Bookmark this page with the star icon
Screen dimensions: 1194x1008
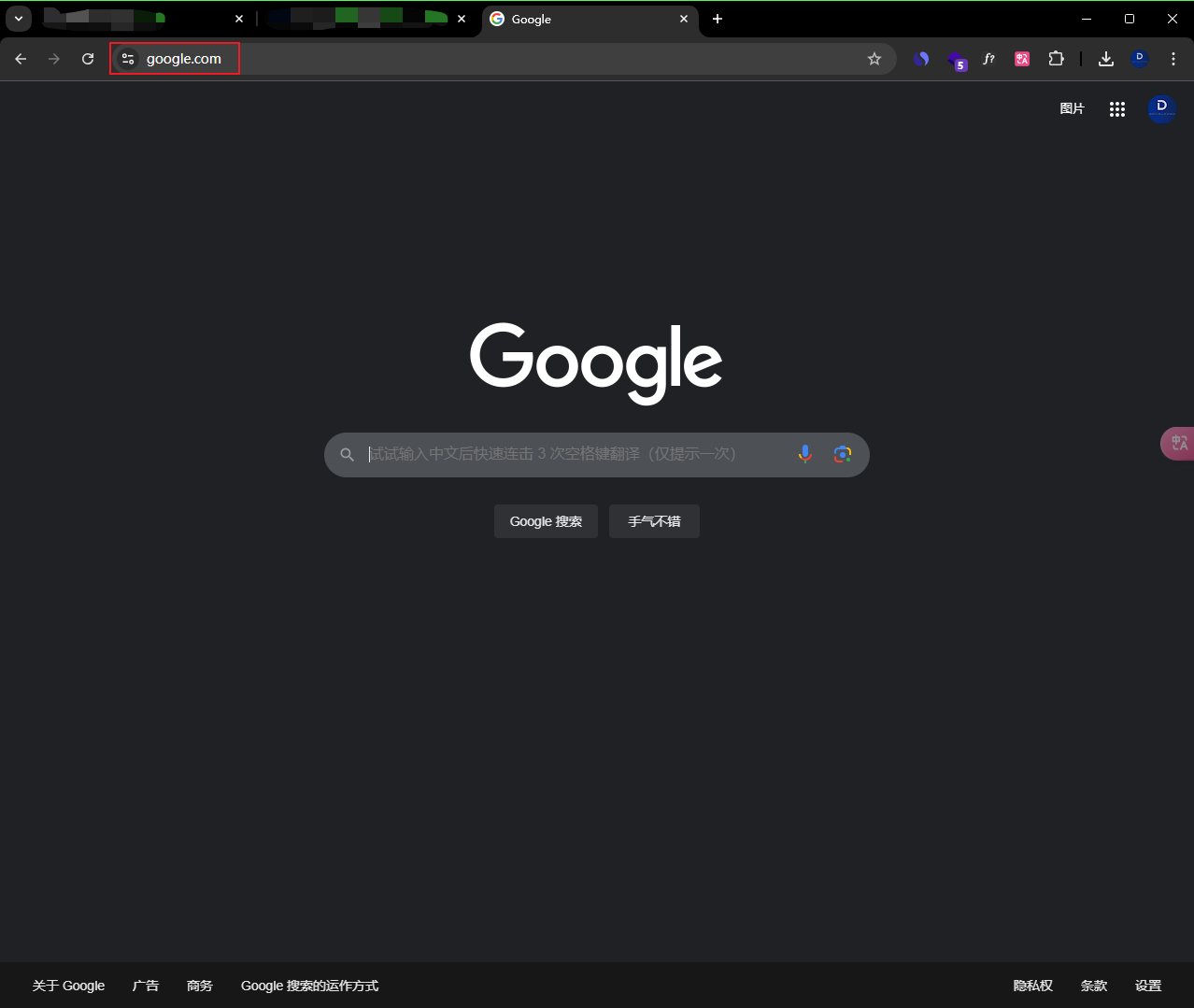tap(874, 59)
